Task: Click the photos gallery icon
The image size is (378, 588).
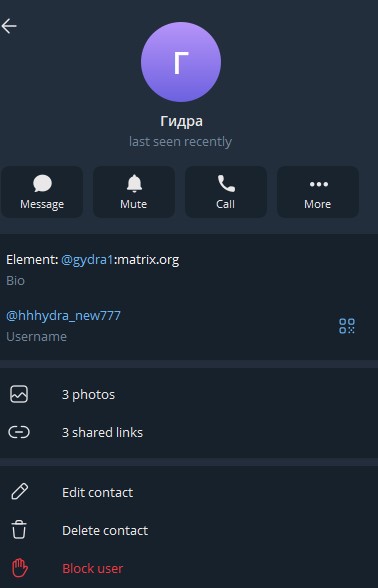Action: click(19, 394)
